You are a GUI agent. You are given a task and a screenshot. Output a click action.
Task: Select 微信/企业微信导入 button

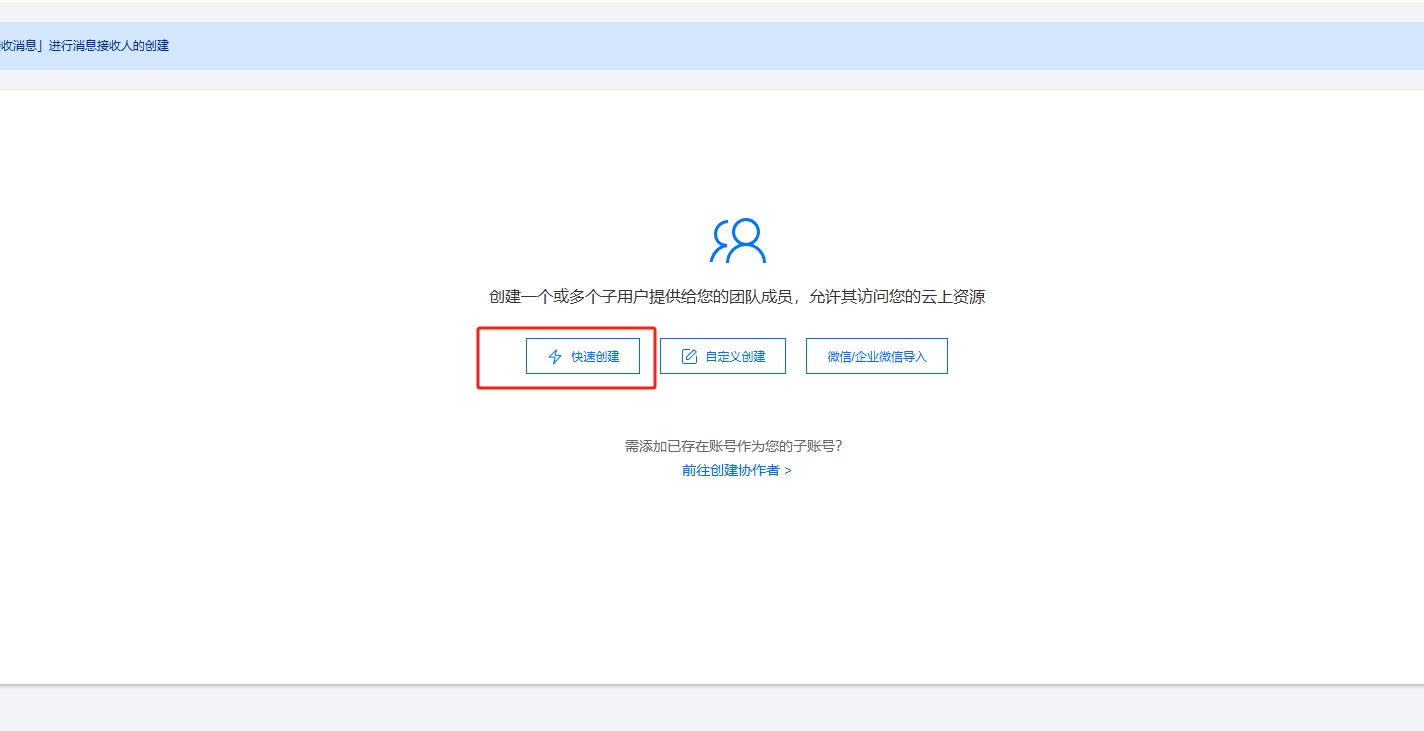[877, 356]
